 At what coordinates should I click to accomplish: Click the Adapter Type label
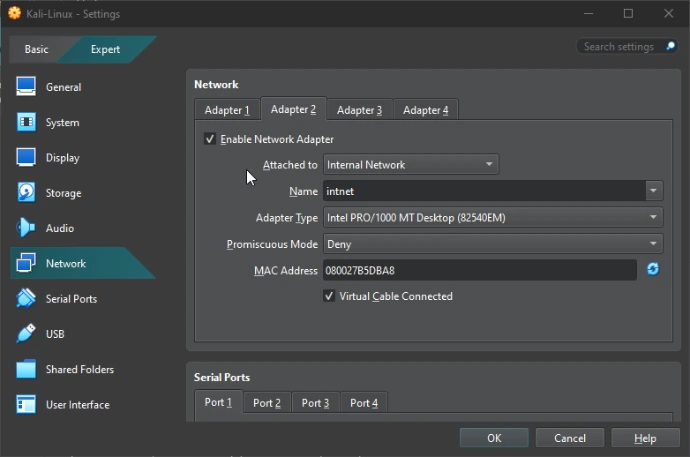(x=286, y=218)
